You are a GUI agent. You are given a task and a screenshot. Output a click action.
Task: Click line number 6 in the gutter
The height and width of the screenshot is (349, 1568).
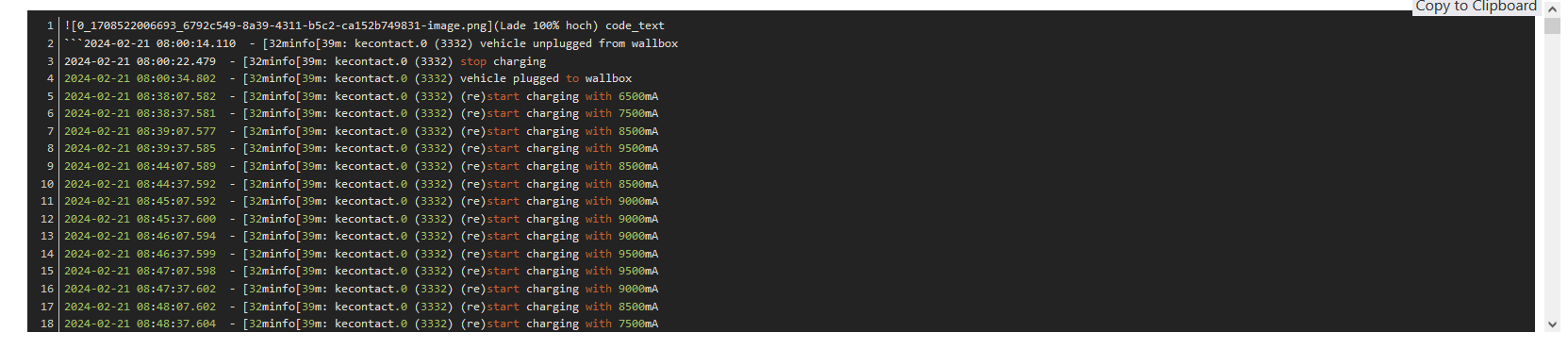(x=50, y=113)
